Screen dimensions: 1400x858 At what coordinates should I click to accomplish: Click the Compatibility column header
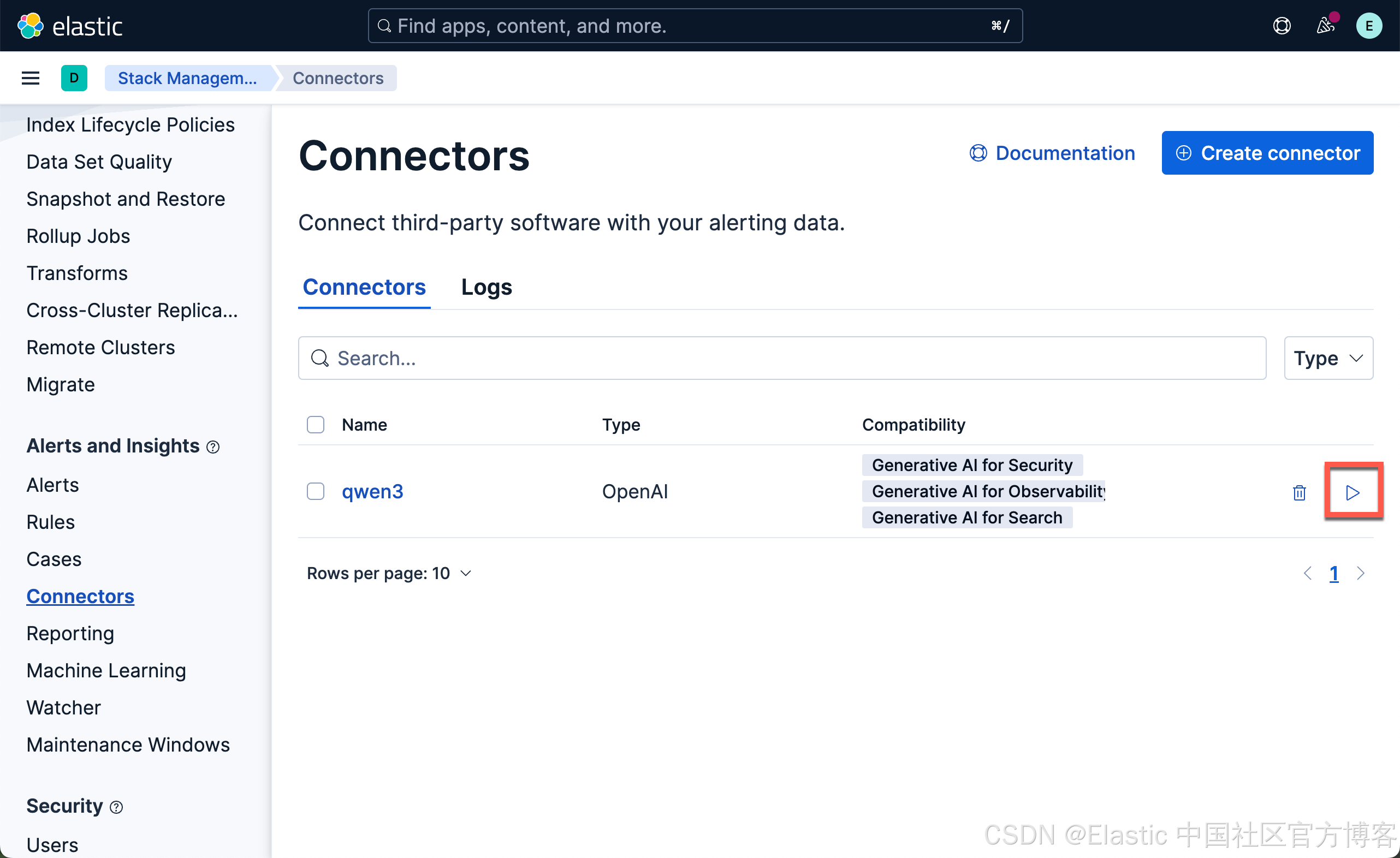913,425
